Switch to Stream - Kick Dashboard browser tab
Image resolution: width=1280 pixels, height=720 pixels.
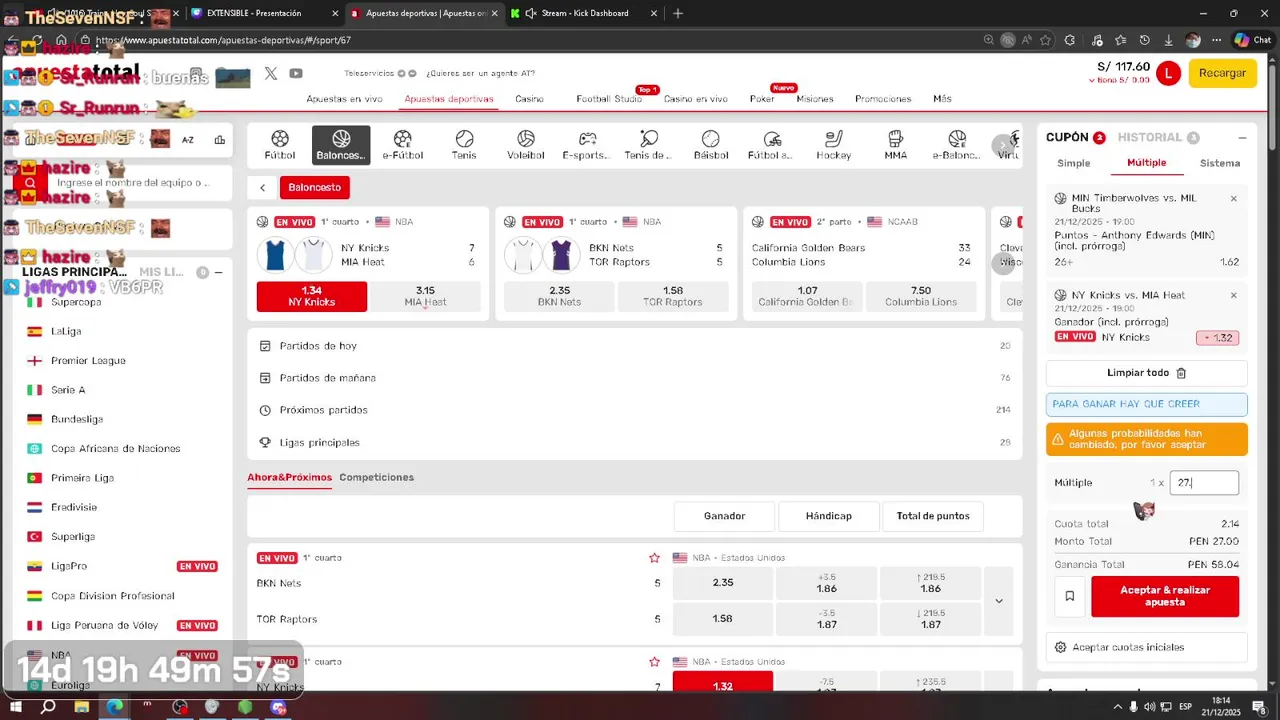[x=583, y=13]
